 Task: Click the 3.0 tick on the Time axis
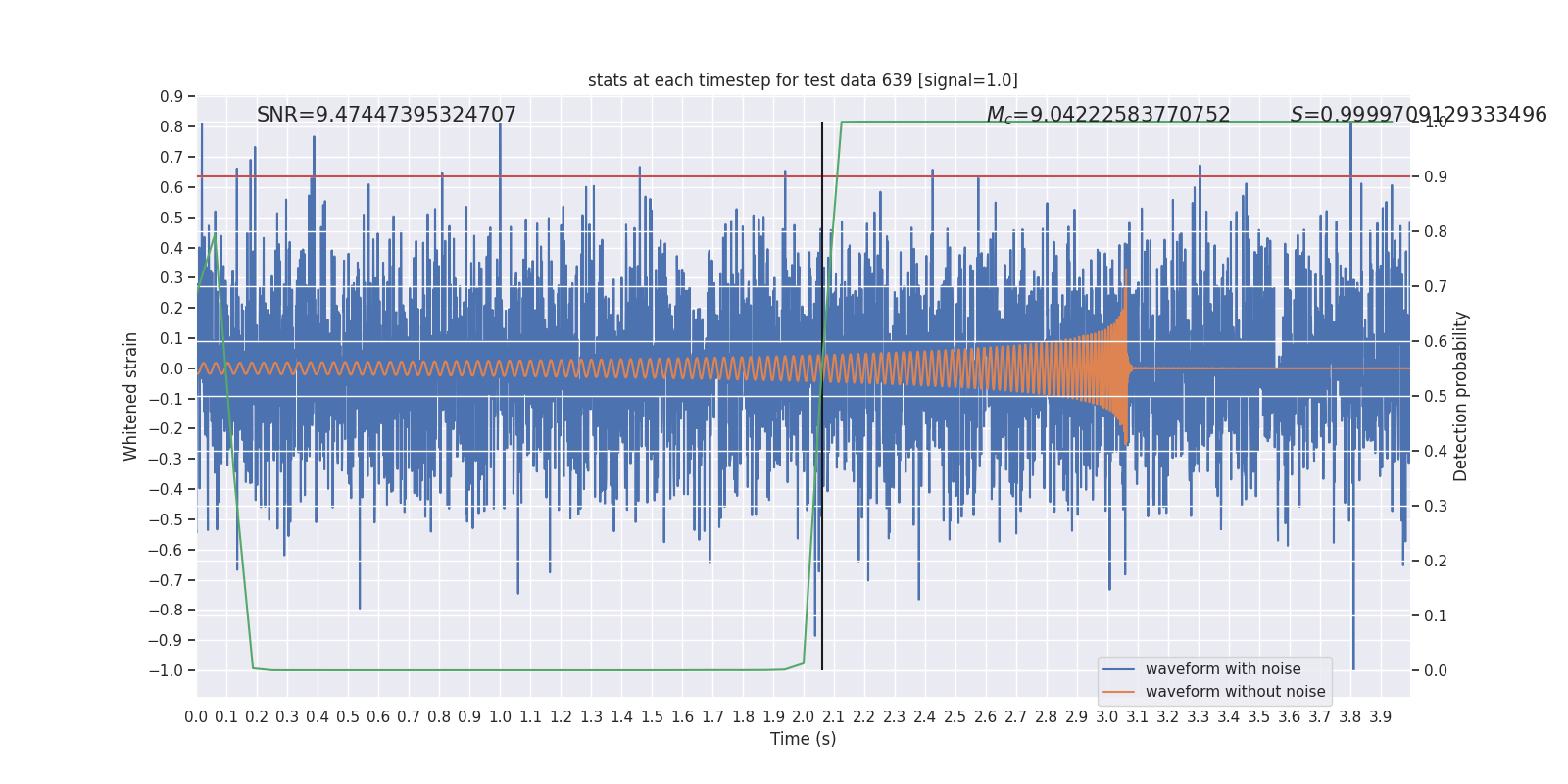pos(1107,717)
